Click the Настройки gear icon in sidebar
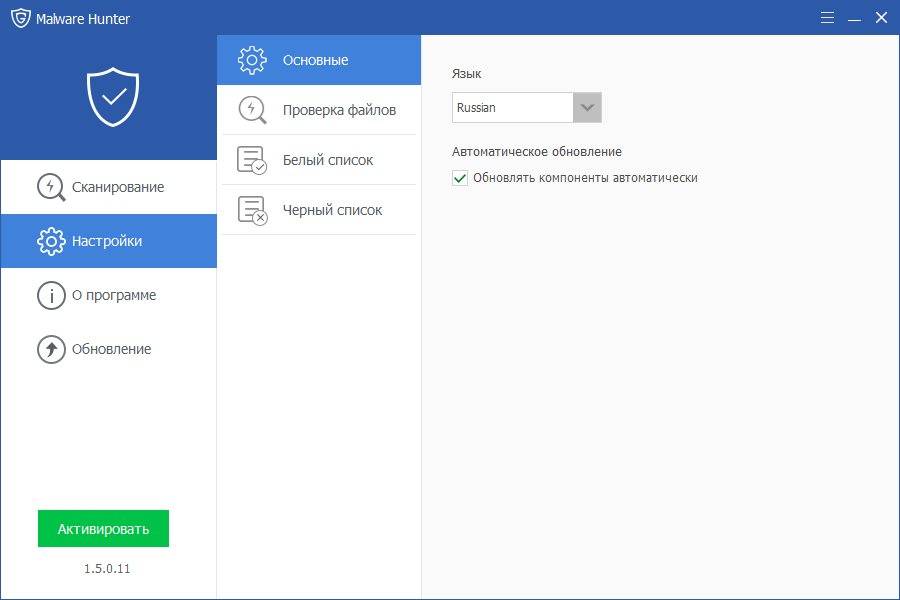 [x=51, y=241]
